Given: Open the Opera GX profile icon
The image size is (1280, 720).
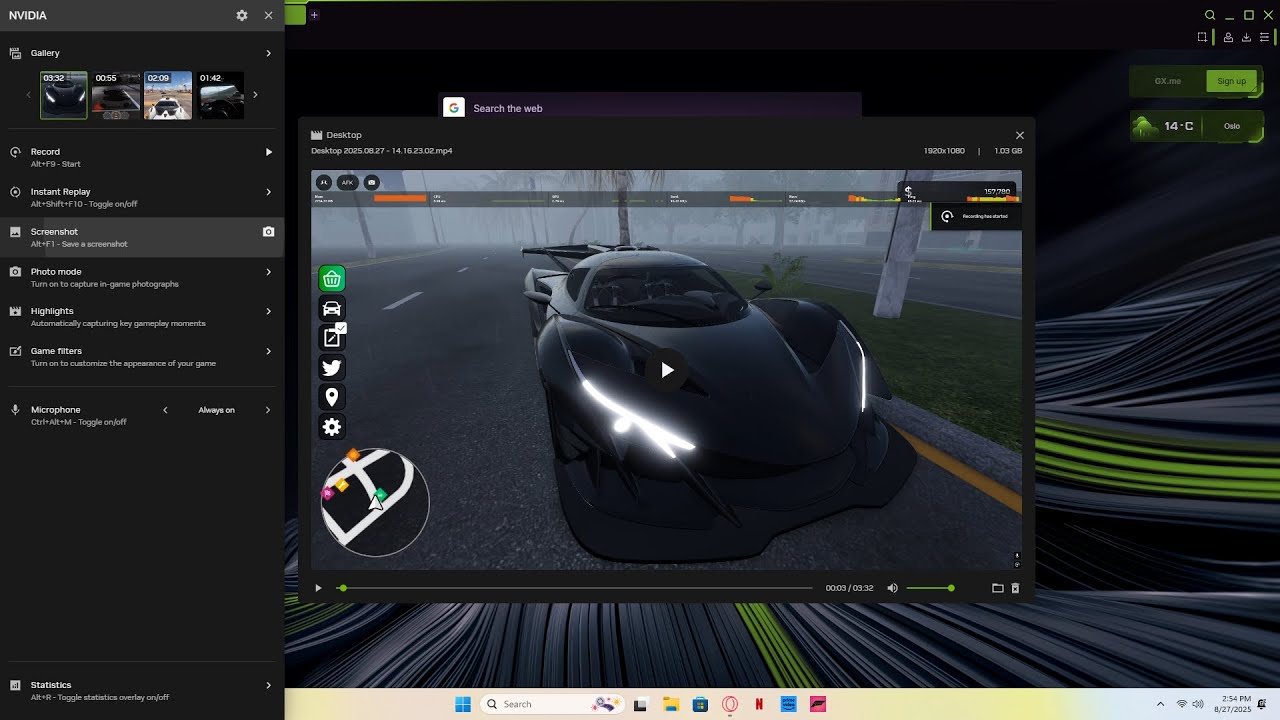Looking at the screenshot, I should click(1228, 37).
